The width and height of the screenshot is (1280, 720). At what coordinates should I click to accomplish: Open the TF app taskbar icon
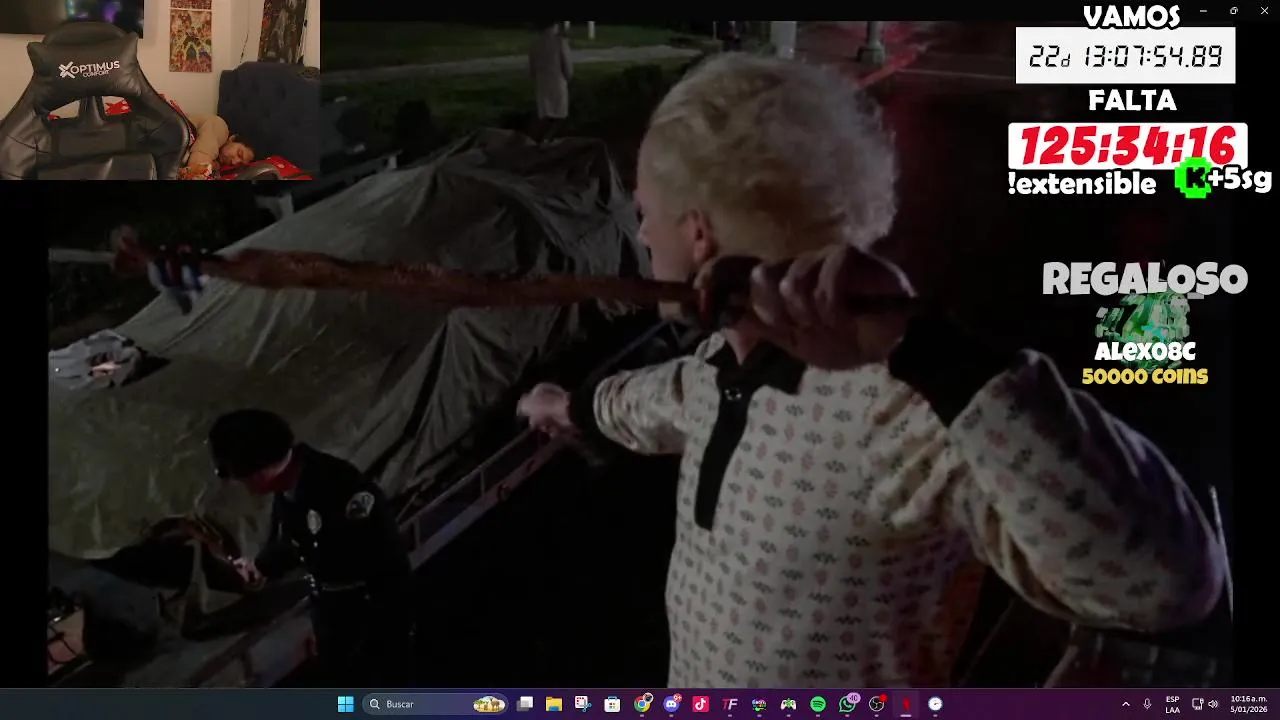pyautogui.click(x=730, y=704)
